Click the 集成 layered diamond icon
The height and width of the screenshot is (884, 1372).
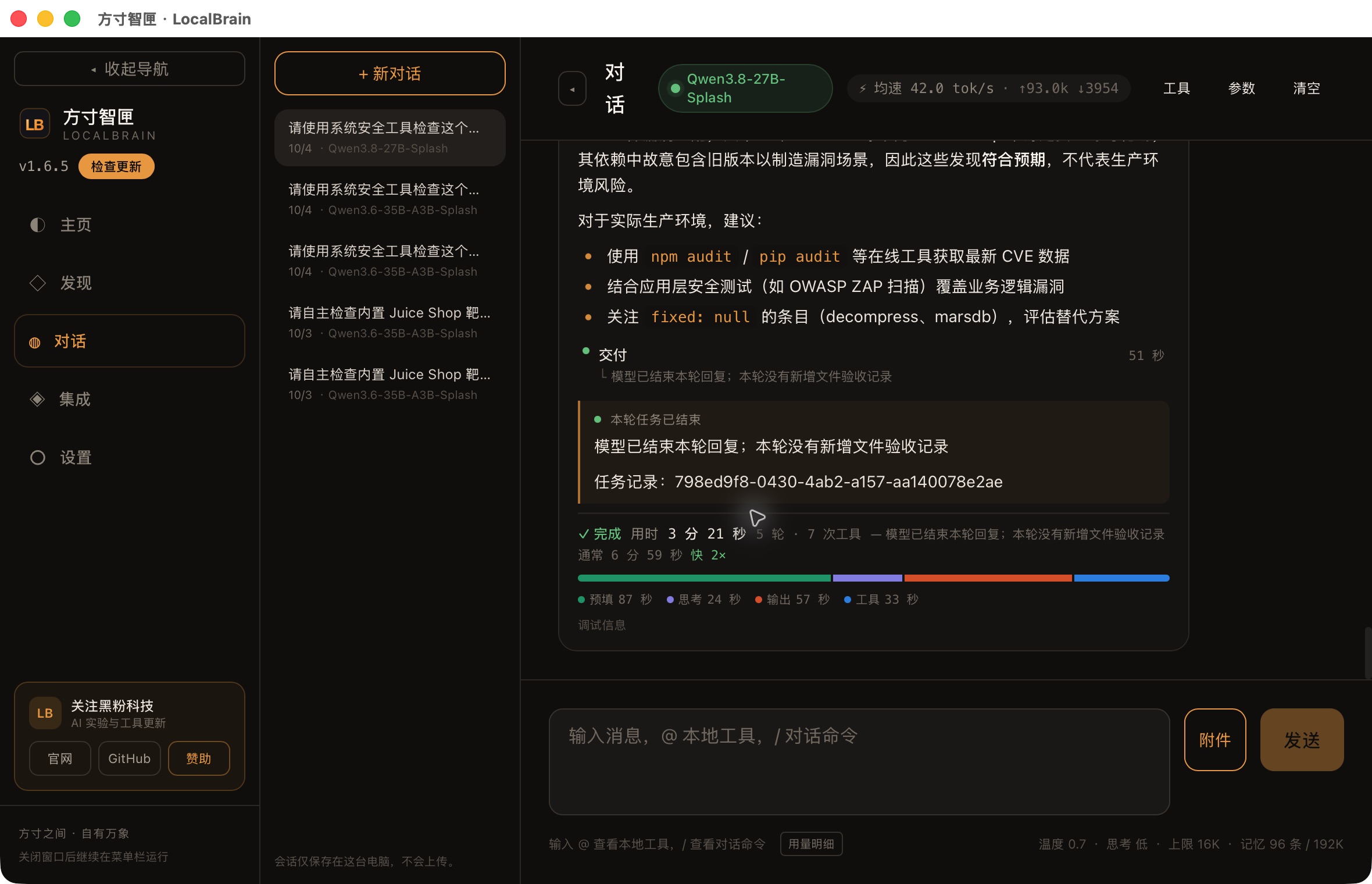pos(37,400)
